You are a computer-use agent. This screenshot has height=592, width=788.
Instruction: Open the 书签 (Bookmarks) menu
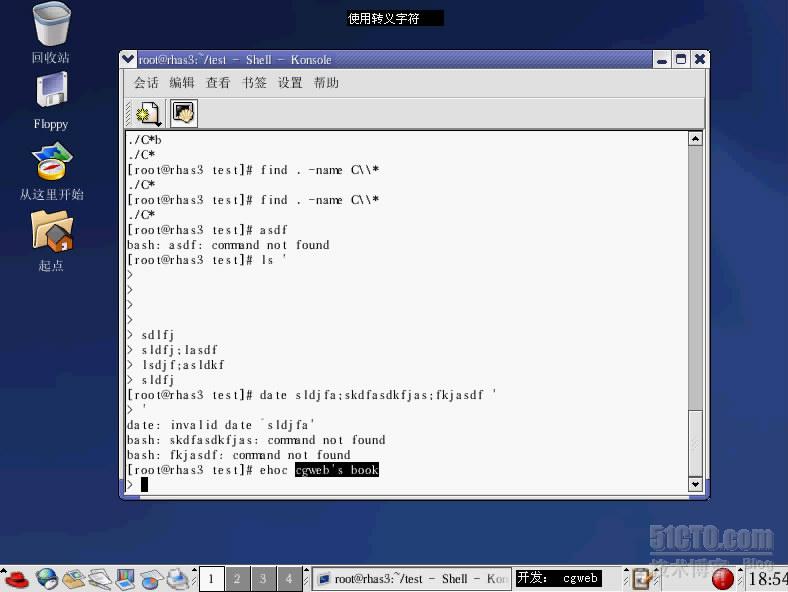coord(254,83)
